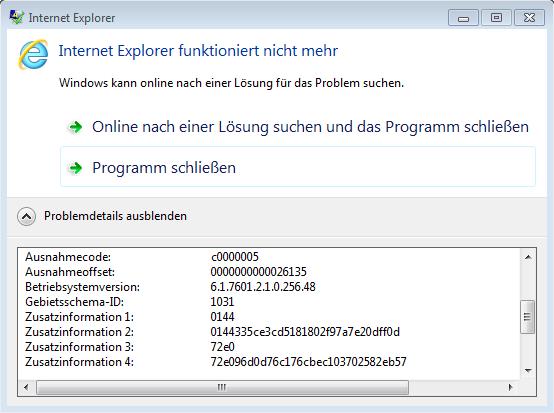Select offset value 0000000000026135
Image resolution: width=554 pixels, height=413 pixels.
tap(259, 272)
